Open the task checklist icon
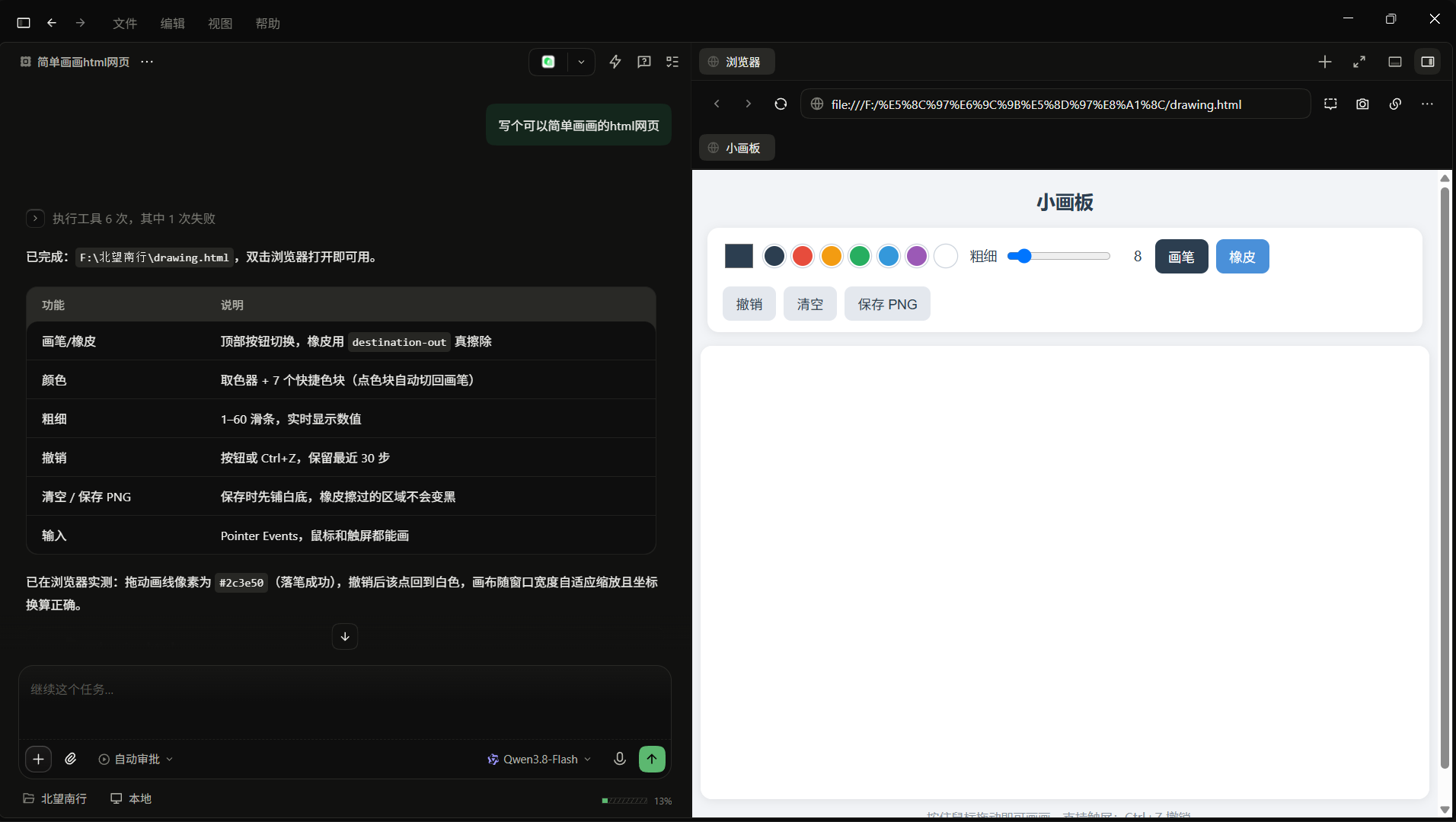Viewport: 1456px width, 822px height. point(672,62)
